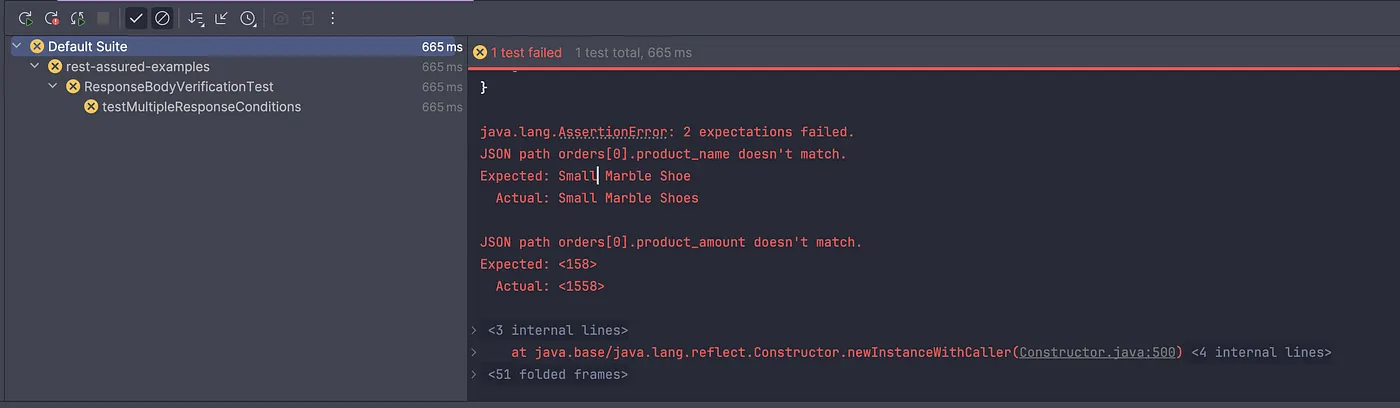Open the Constructor.java:500 link

click(x=1100, y=352)
